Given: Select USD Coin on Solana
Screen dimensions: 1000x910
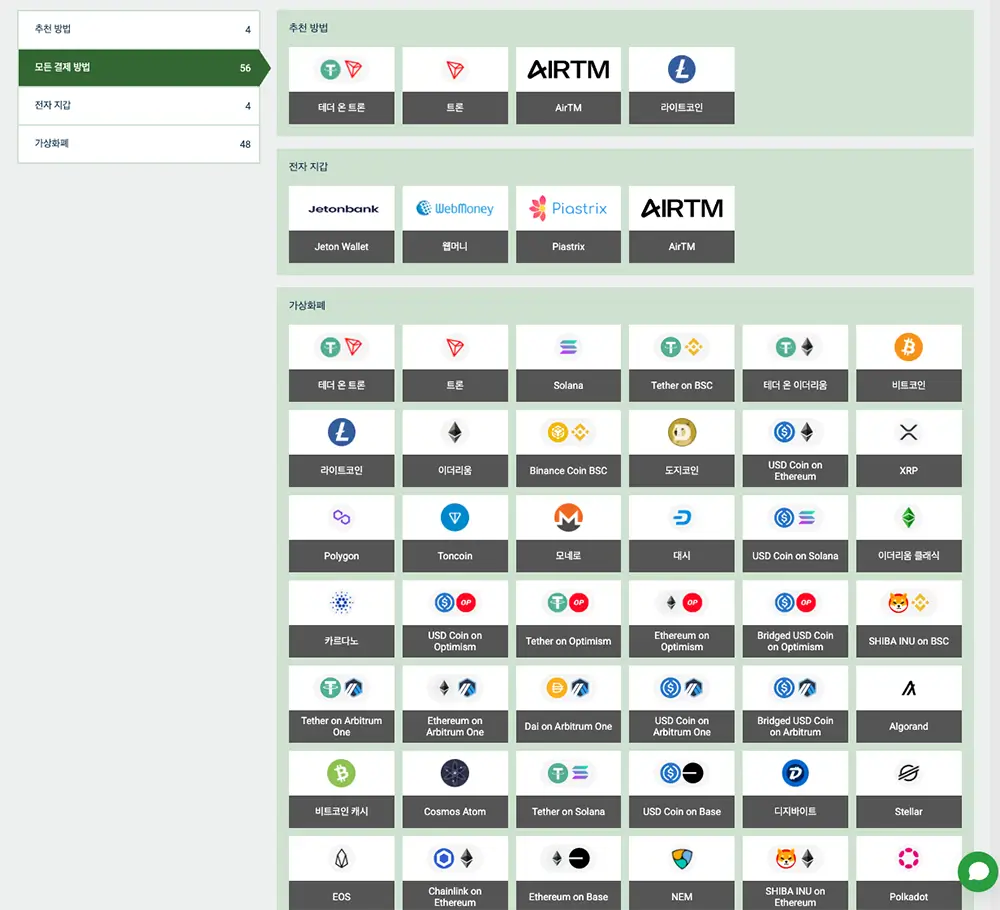Looking at the screenshot, I should click(795, 534).
